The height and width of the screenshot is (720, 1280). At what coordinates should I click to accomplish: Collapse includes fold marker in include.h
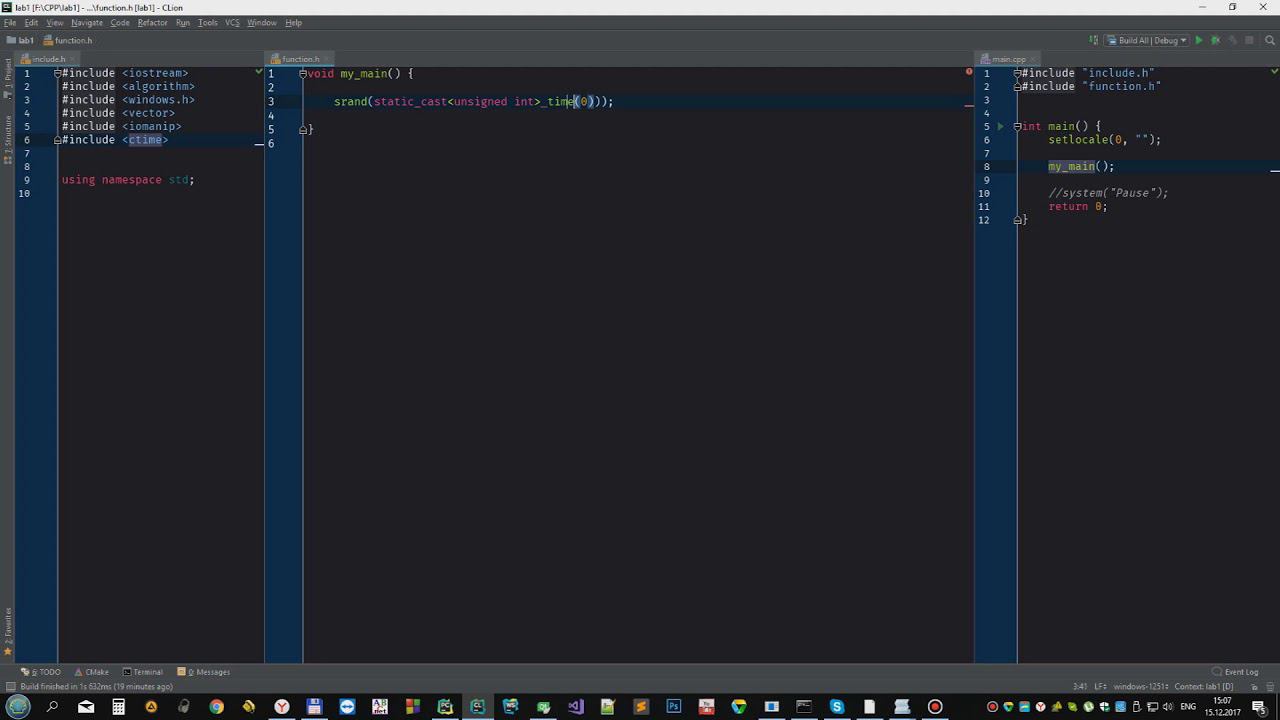[x=57, y=74]
